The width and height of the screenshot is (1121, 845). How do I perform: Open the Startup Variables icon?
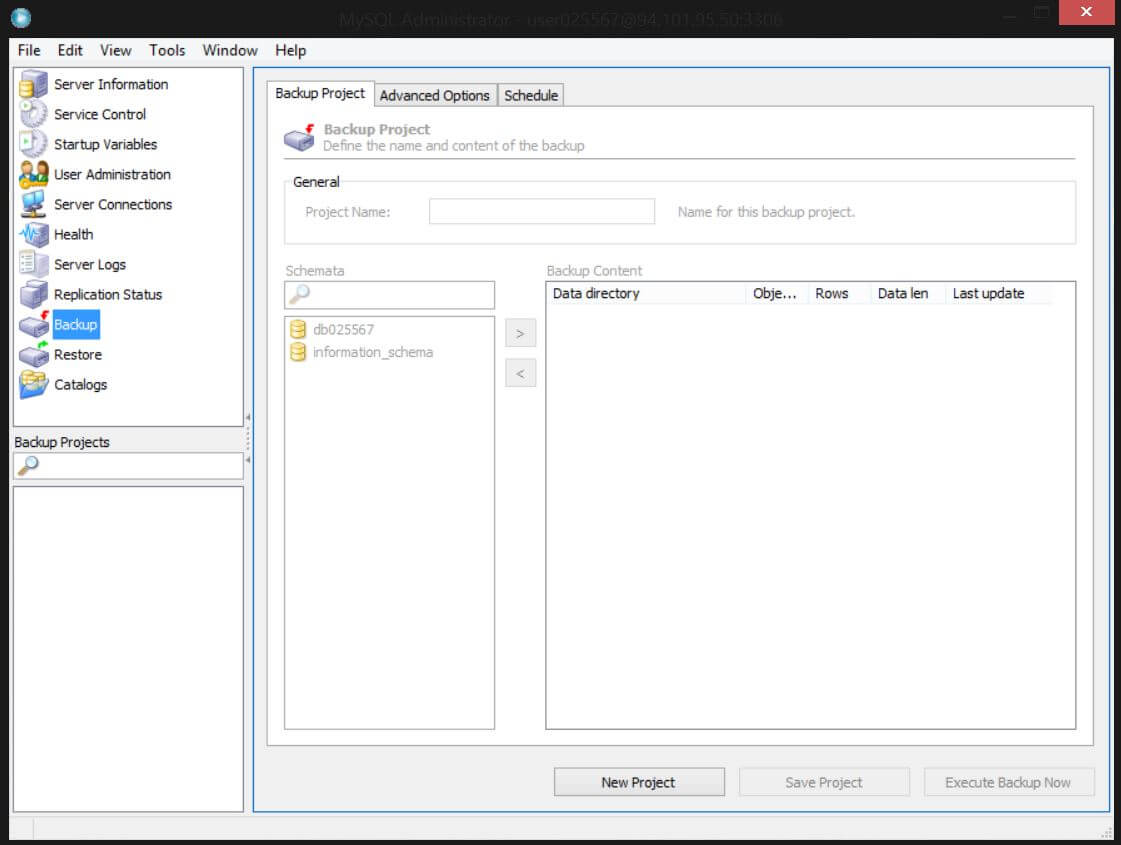coord(33,144)
